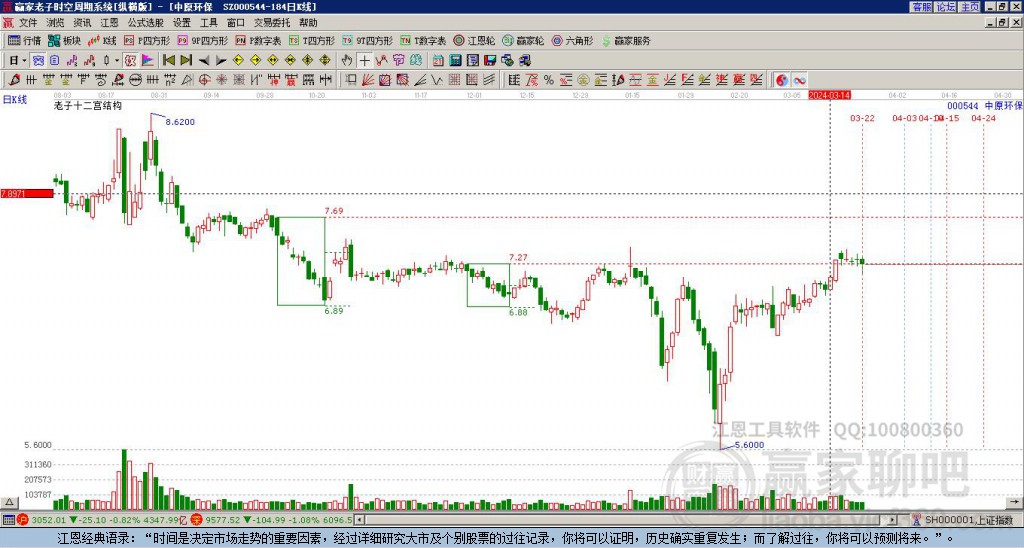
Task: Click the red 7.8971 price tag
Action: (x=27, y=194)
